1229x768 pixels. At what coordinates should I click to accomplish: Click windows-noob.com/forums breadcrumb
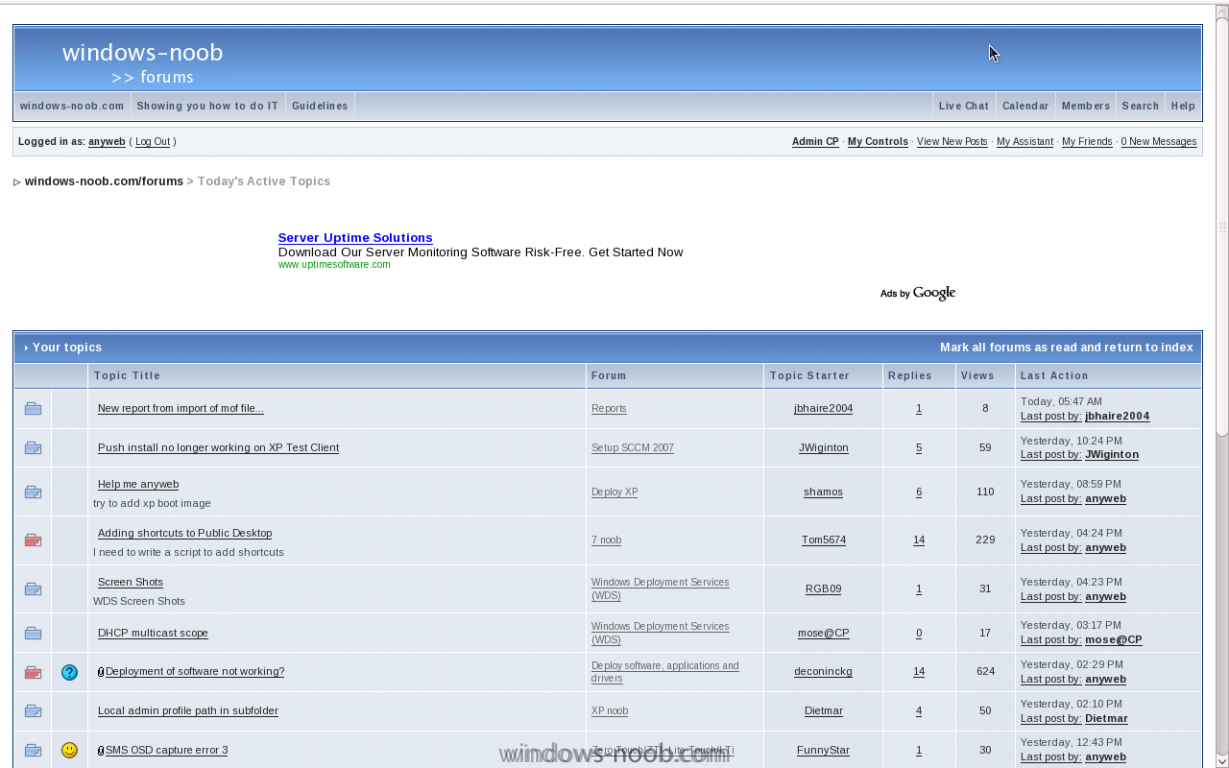coord(104,181)
